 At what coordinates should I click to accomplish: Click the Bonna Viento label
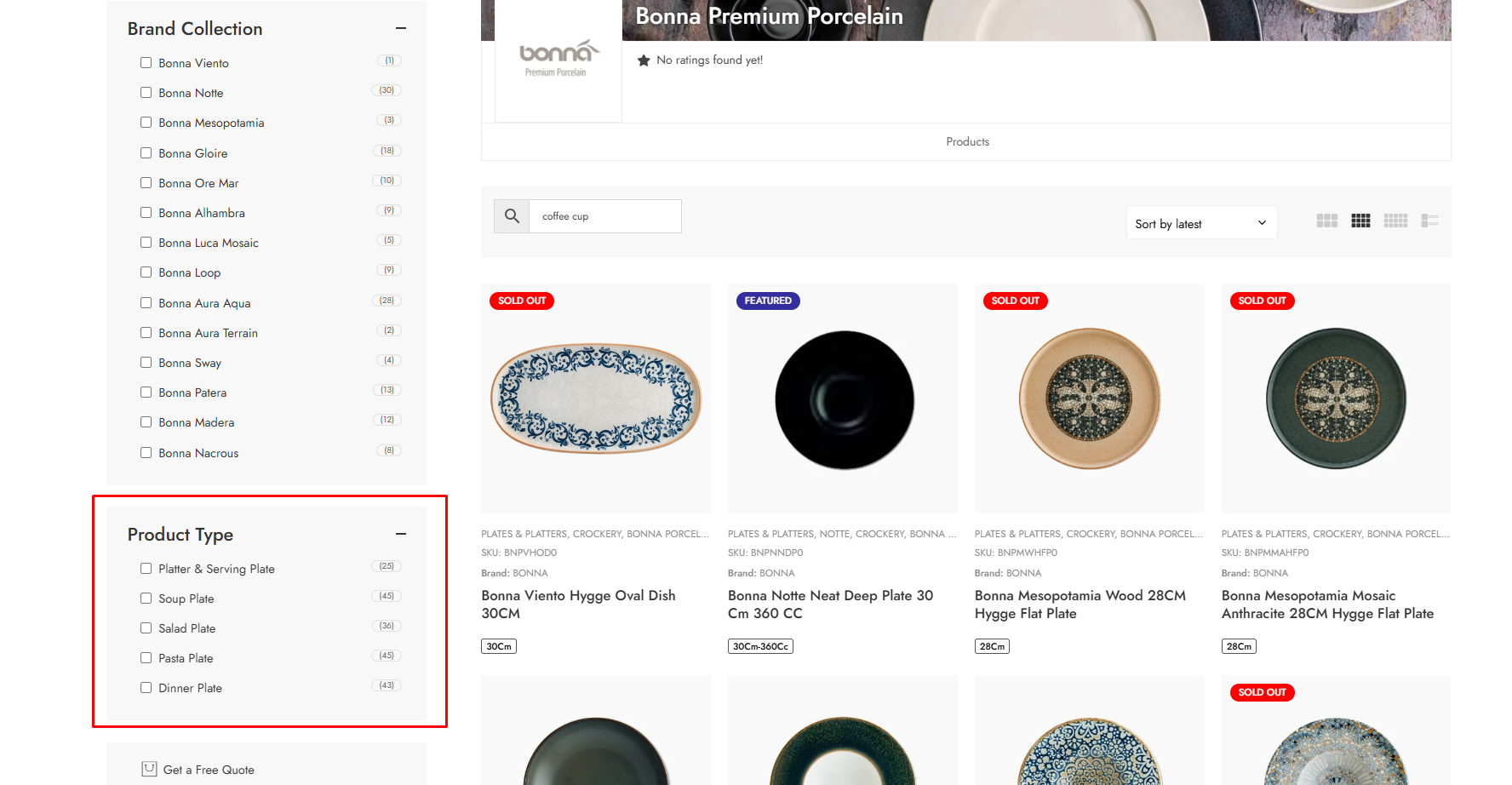193,63
